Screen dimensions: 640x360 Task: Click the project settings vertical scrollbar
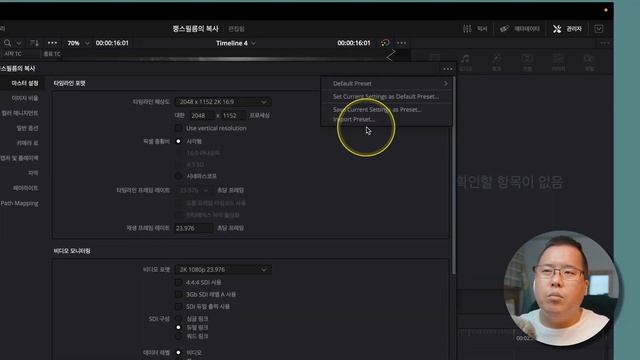click(453, 176)
